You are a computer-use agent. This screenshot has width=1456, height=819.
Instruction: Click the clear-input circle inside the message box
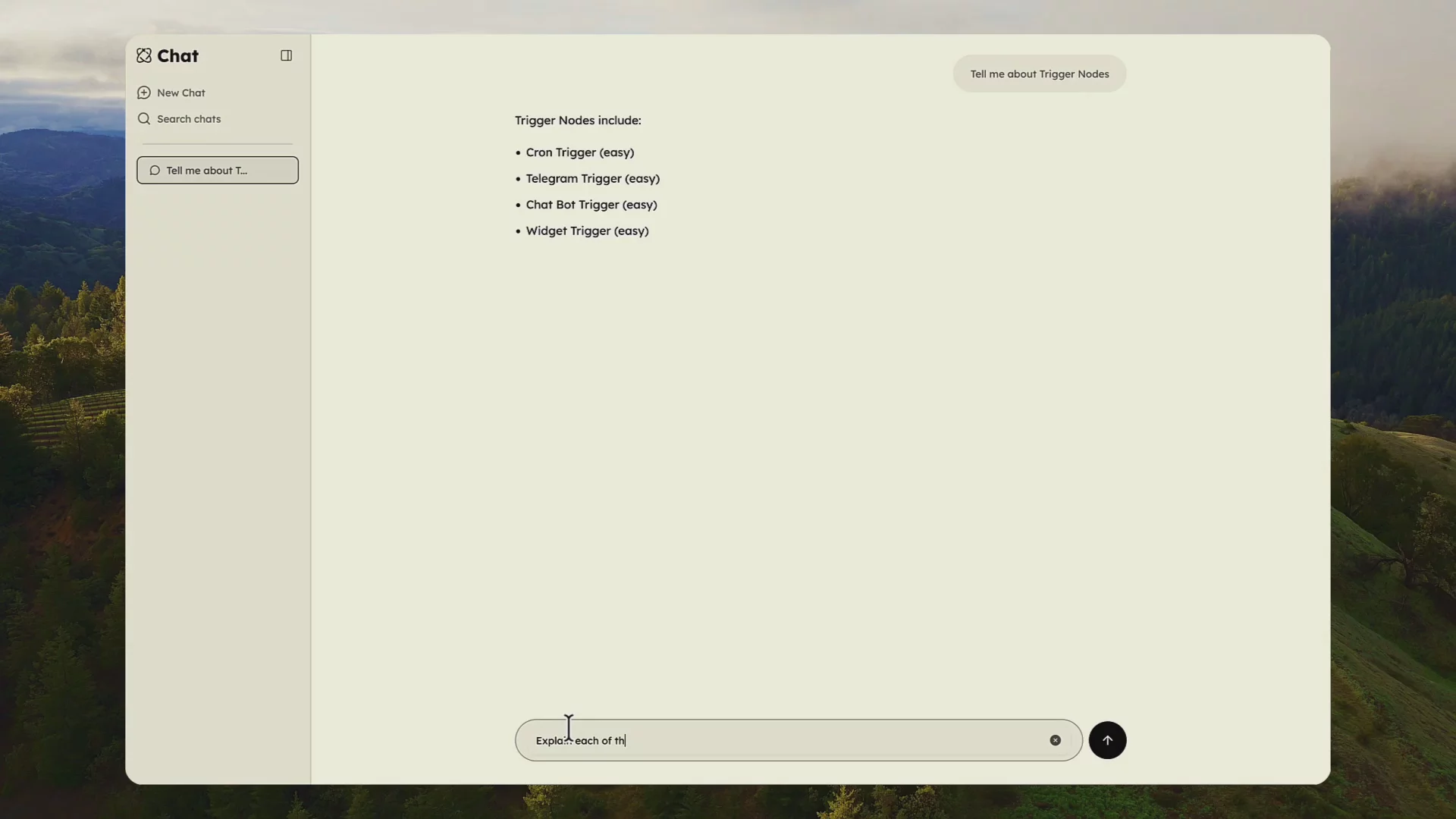pyautogui.click(x=1056, y=740)
